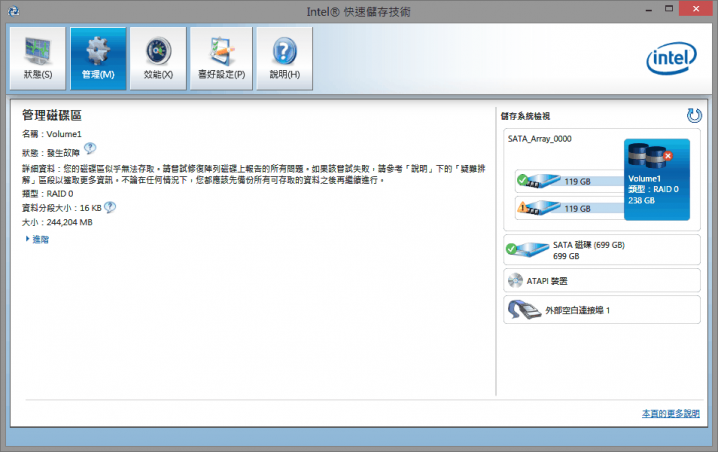This screenshot has height=452, width=720.
Task: Click help icon next to 16 KB
Action: click(x=110, y=207)
